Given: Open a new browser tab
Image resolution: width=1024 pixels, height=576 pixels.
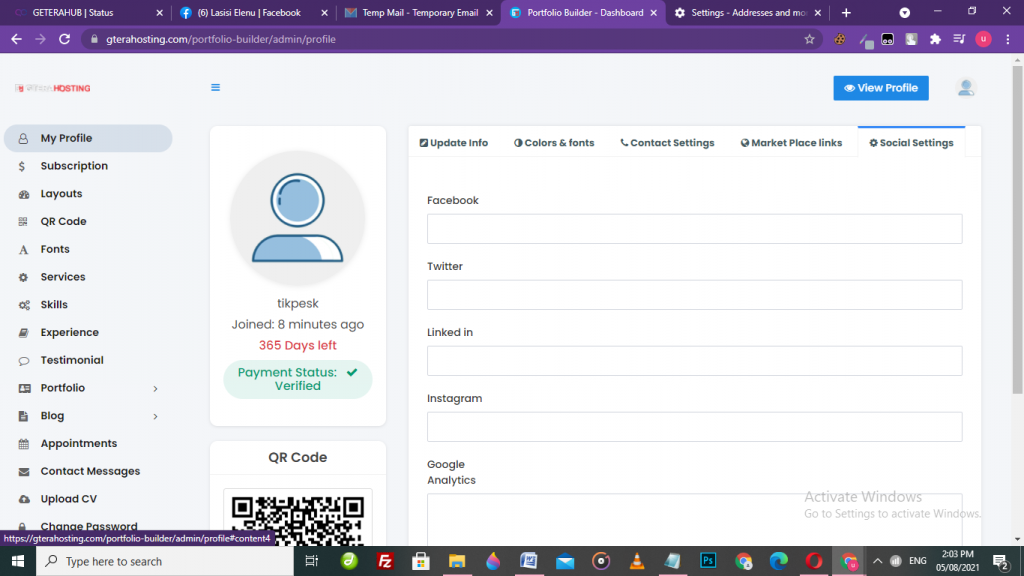Looking at the screenshot, I should coord(846,13).
